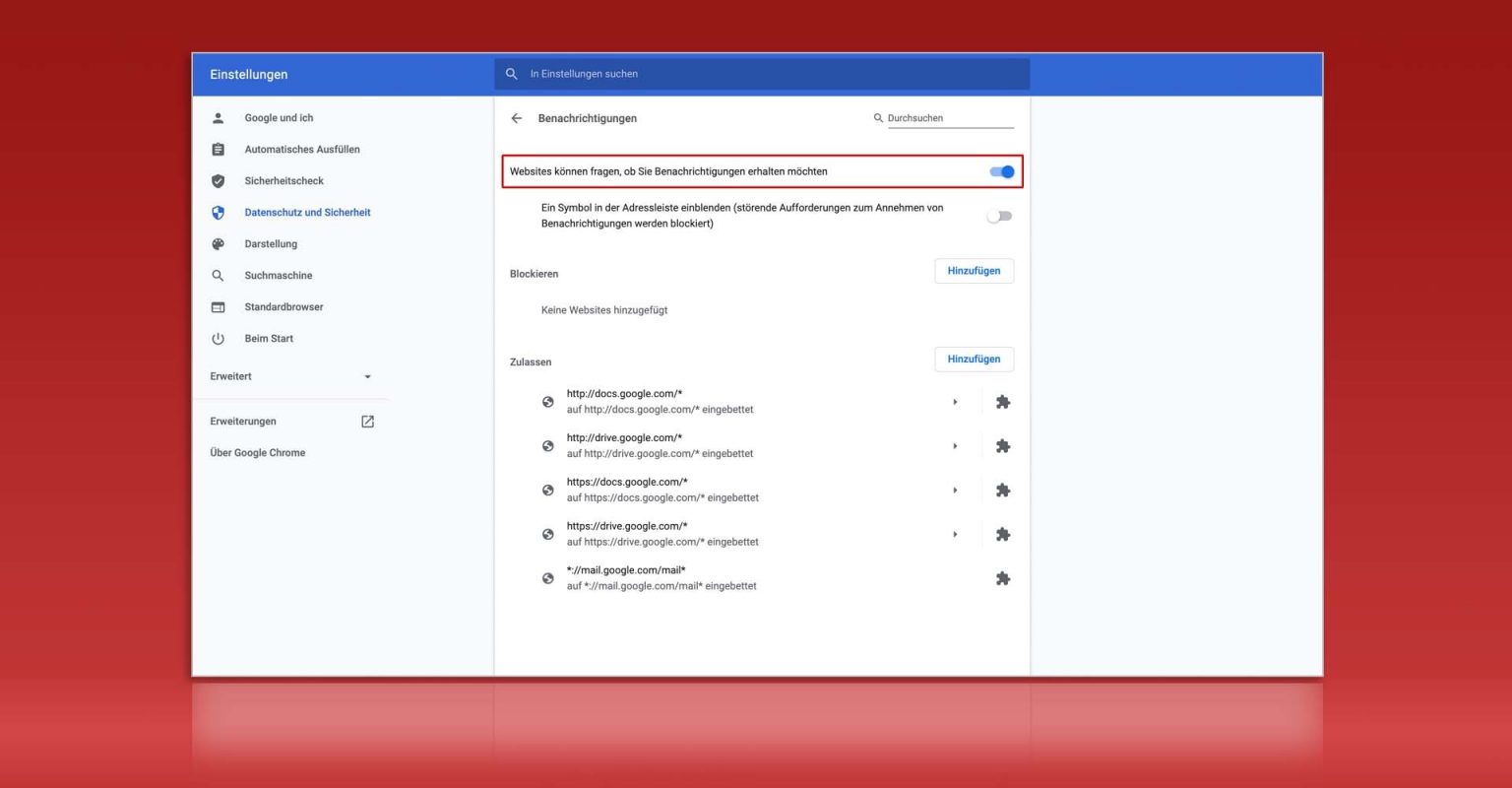Click the Darstellung palette icon
The width and height of the screenshot is (1512, 788).
[x=218, y=243]
